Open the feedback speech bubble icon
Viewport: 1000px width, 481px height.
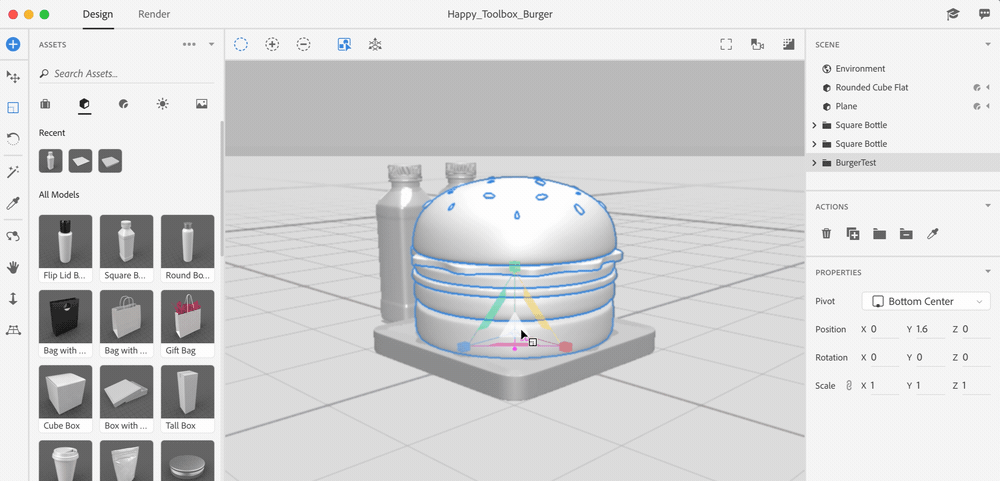(x=985, y=14)
